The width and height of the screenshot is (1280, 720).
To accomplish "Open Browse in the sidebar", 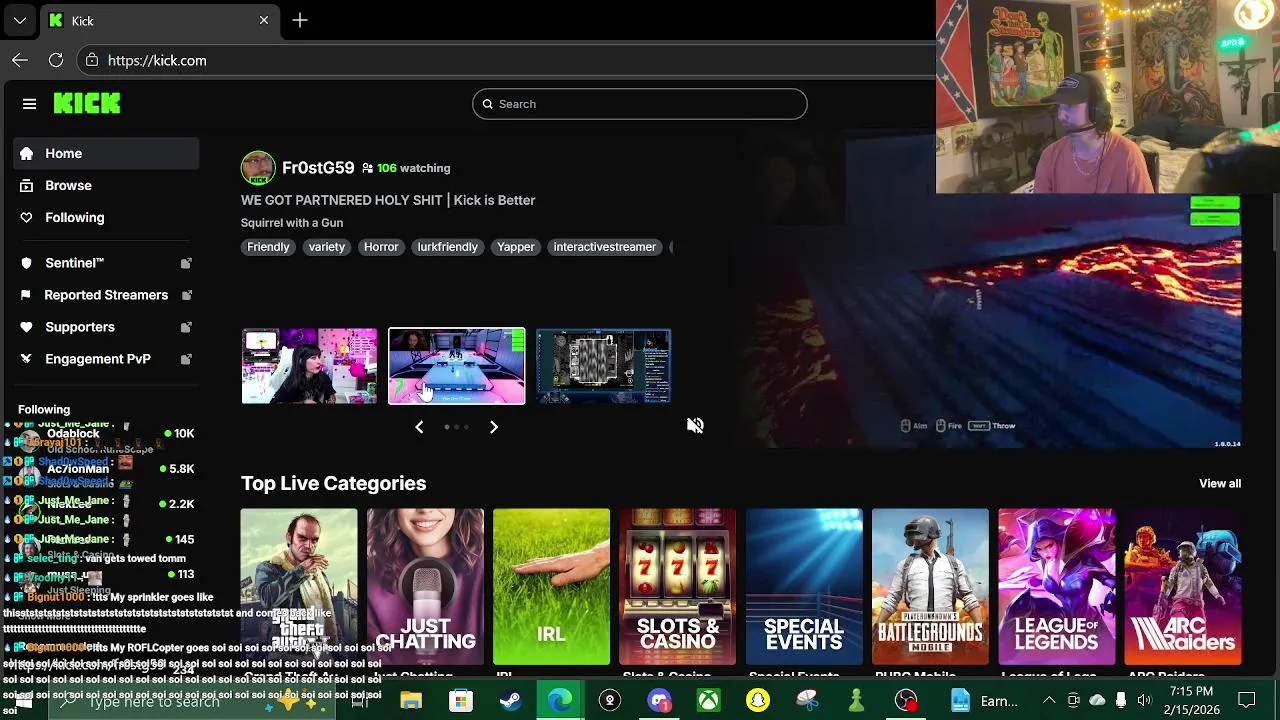I will pyautogui.click(x=106, y=185).
